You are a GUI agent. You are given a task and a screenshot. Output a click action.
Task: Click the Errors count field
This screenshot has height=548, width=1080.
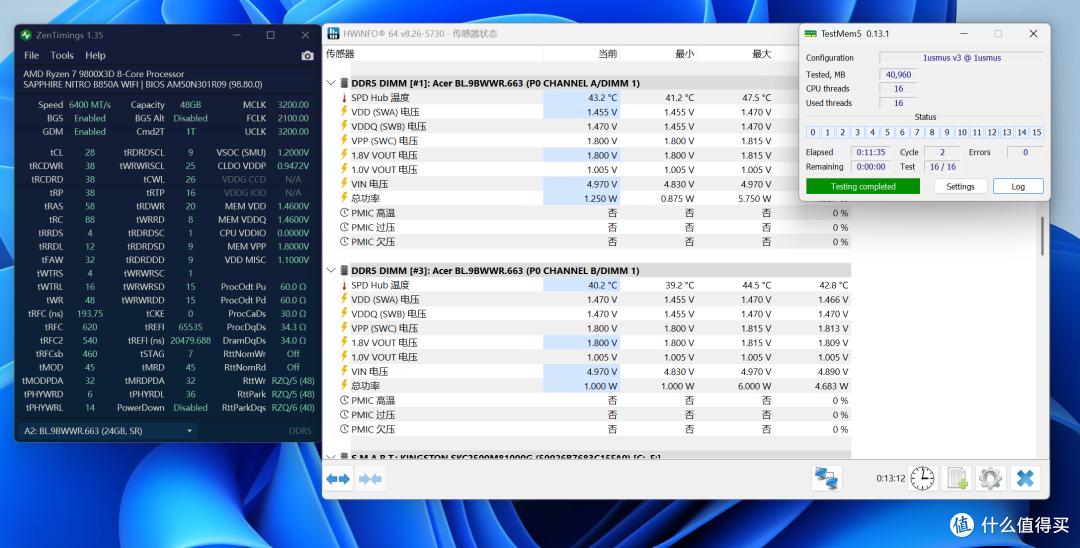point(1026,152)
